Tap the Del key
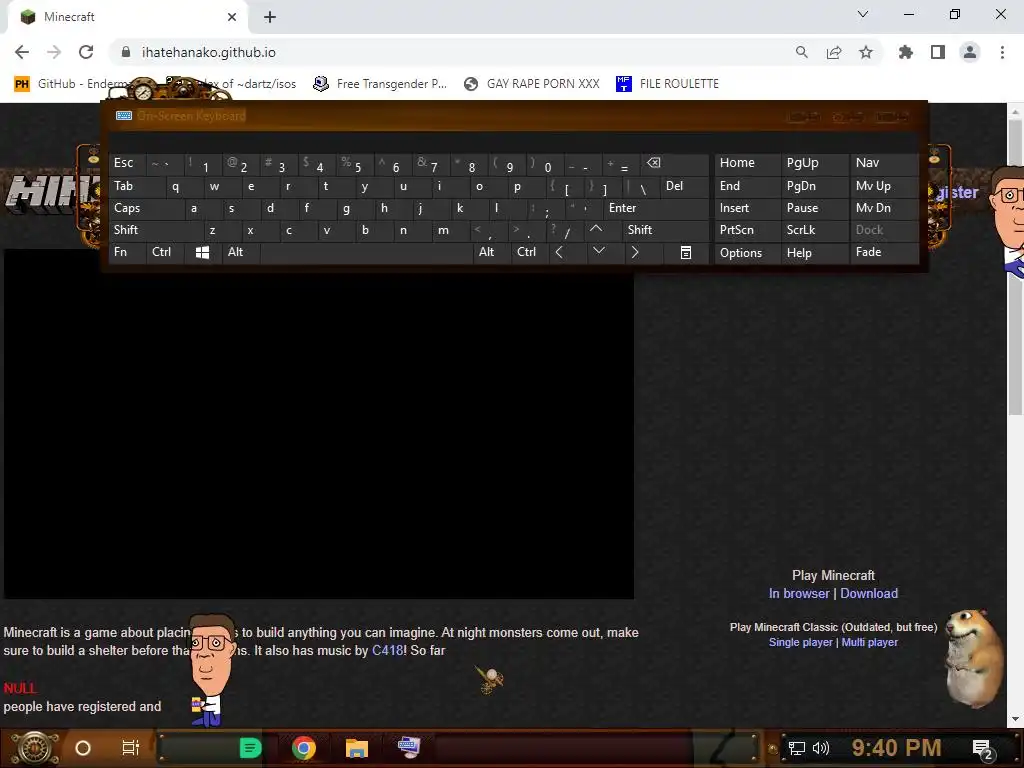 (x=684, y=186)
